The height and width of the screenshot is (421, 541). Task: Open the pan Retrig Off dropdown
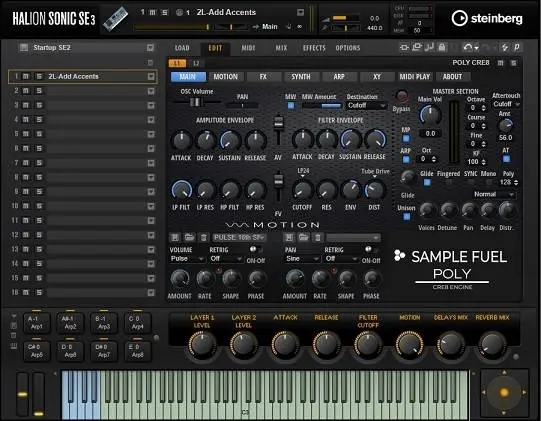click(341, 259)
